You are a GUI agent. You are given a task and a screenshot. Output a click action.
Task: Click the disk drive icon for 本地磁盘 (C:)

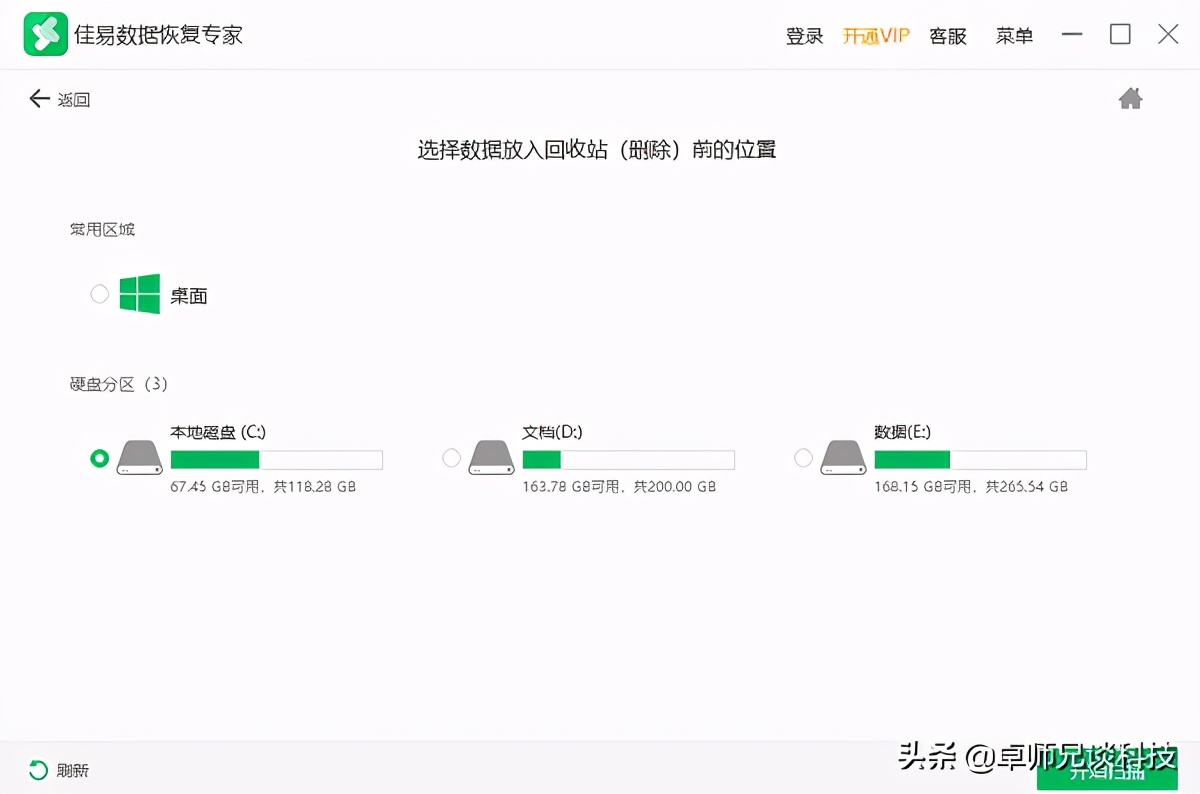[140, 456]
